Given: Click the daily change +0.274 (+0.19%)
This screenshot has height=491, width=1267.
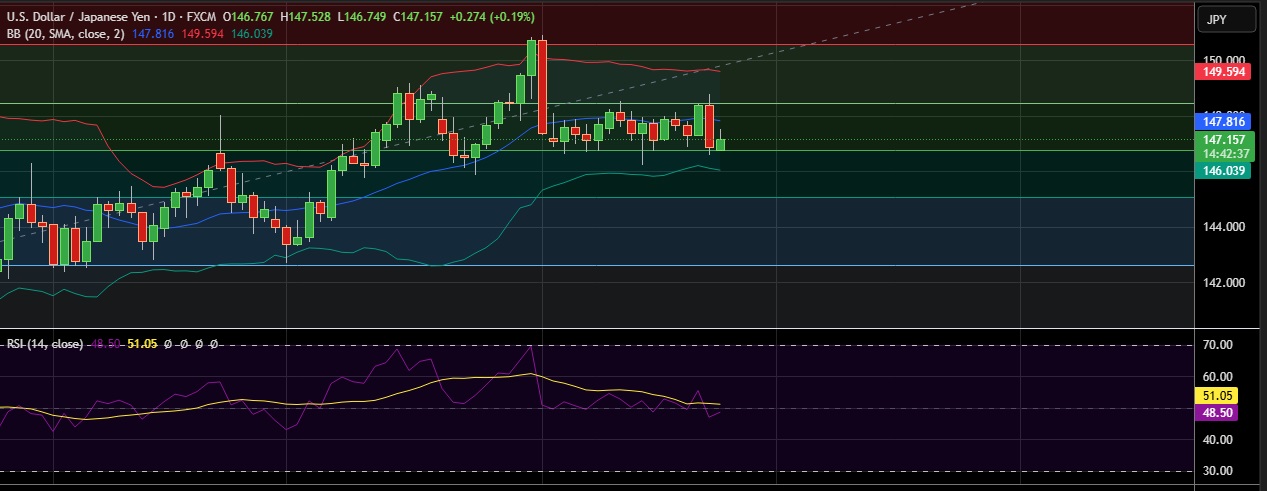Looking at the screenshot, I should click(493, 17).
